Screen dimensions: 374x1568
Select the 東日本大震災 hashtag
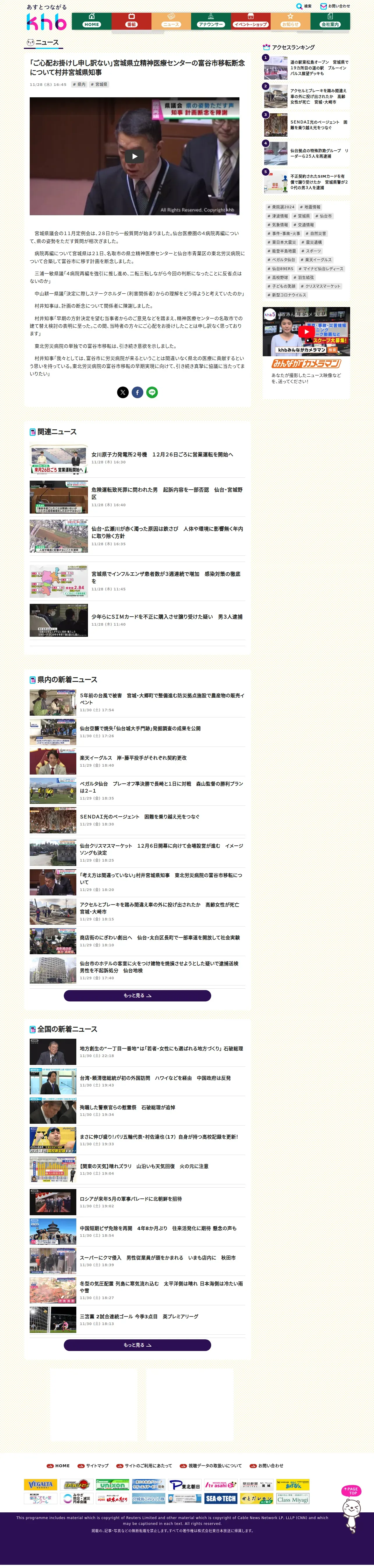pyautogui.click(x=281, y=242)
